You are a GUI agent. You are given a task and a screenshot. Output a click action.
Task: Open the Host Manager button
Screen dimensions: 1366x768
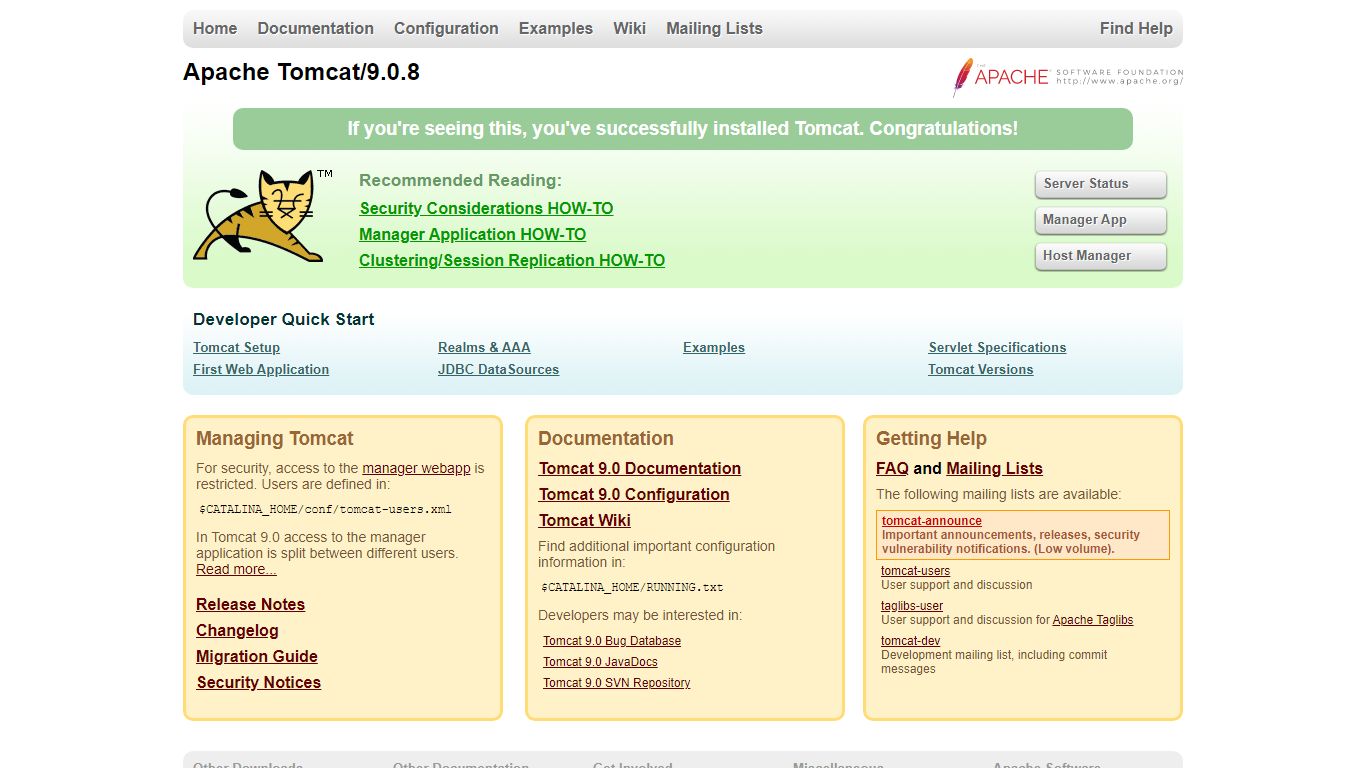[x=1100, y=256]
